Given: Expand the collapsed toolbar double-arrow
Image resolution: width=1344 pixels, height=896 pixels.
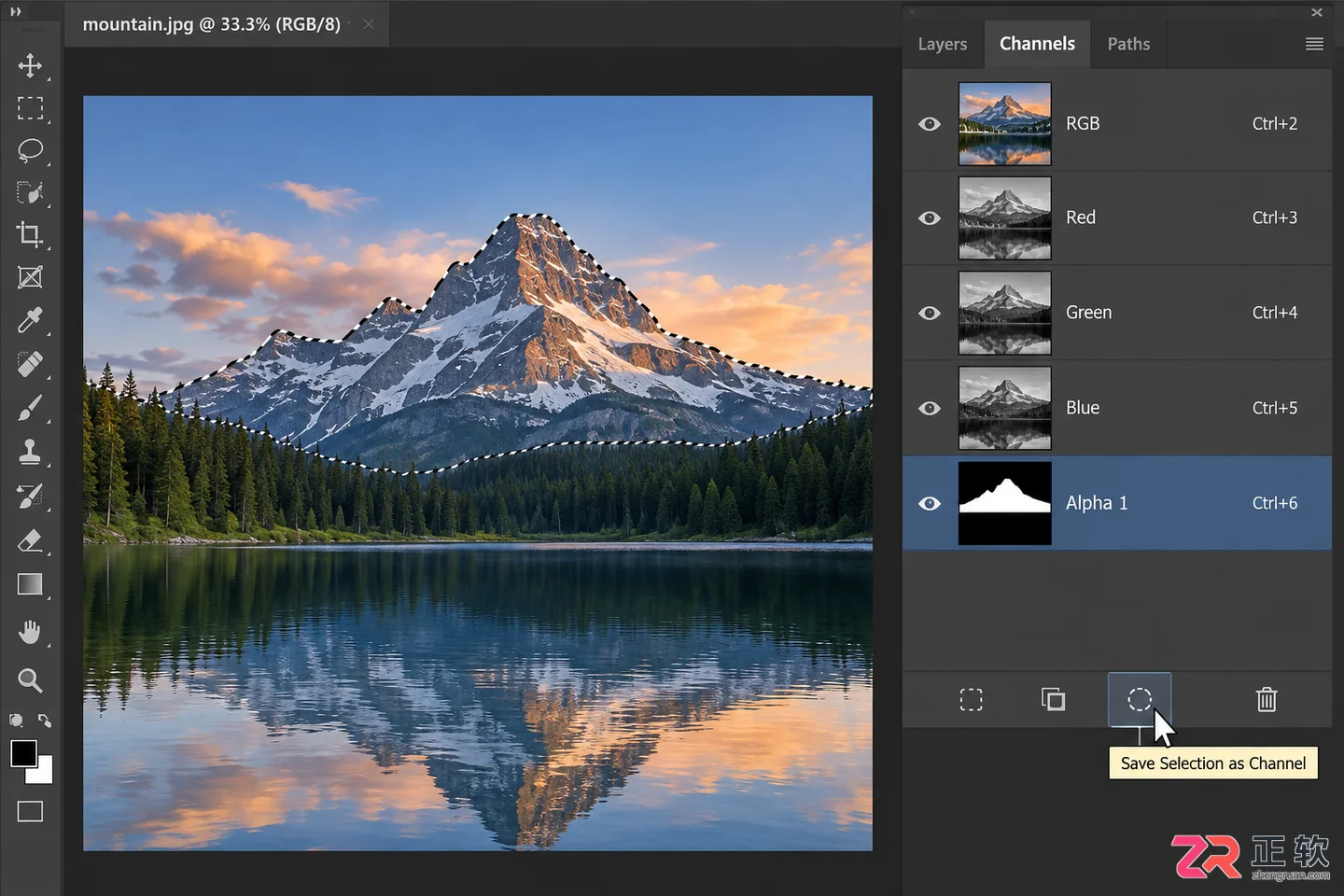Looking at the screenshot, I should pos(15,11).
